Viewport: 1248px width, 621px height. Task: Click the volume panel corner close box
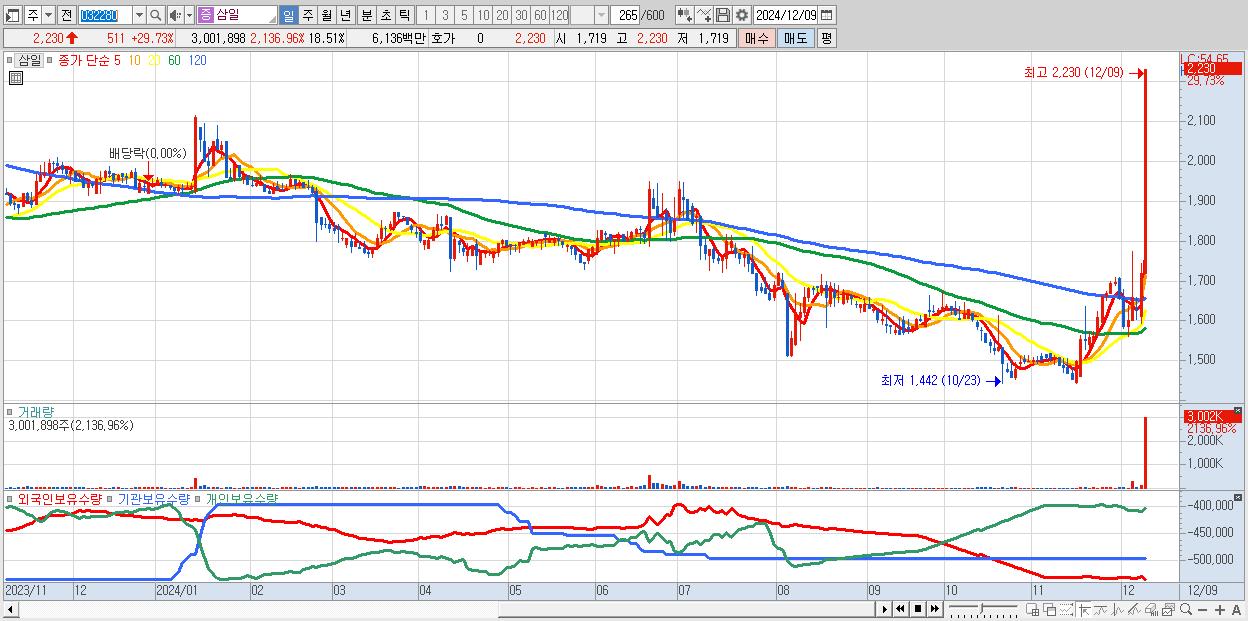point(1238,411)
